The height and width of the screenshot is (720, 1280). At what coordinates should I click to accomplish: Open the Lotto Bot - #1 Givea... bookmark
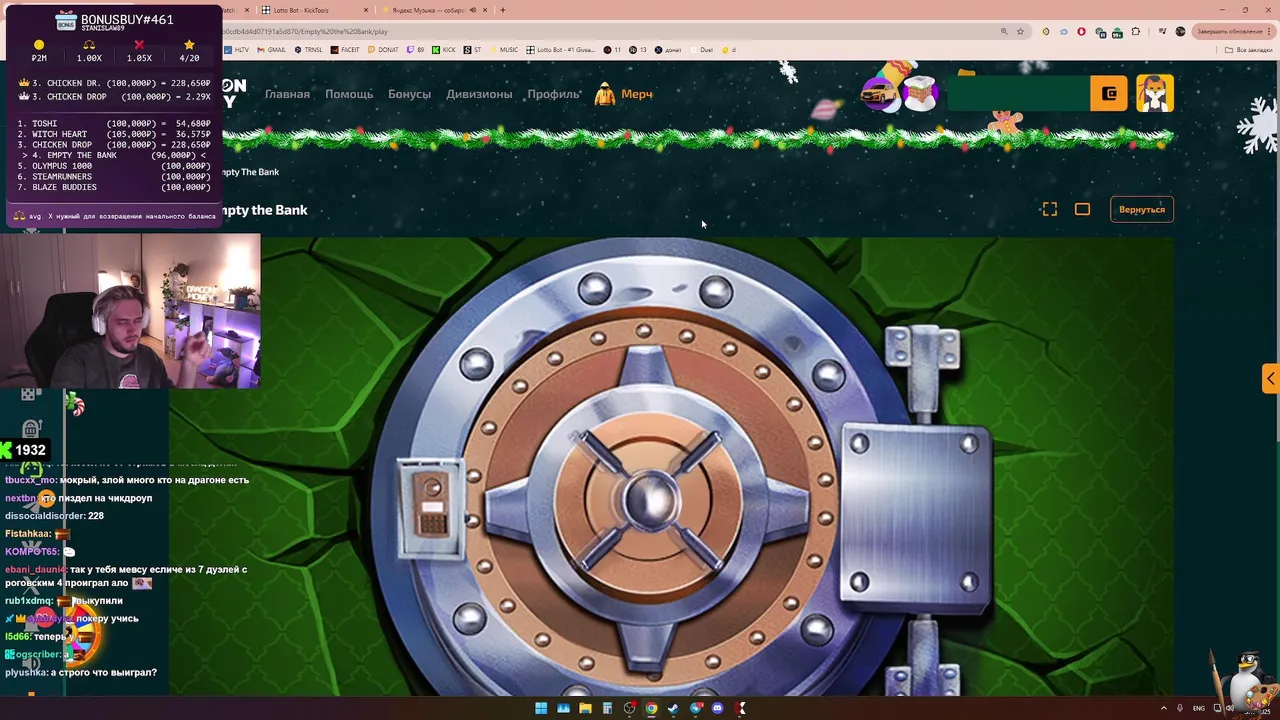pos(561,50)
